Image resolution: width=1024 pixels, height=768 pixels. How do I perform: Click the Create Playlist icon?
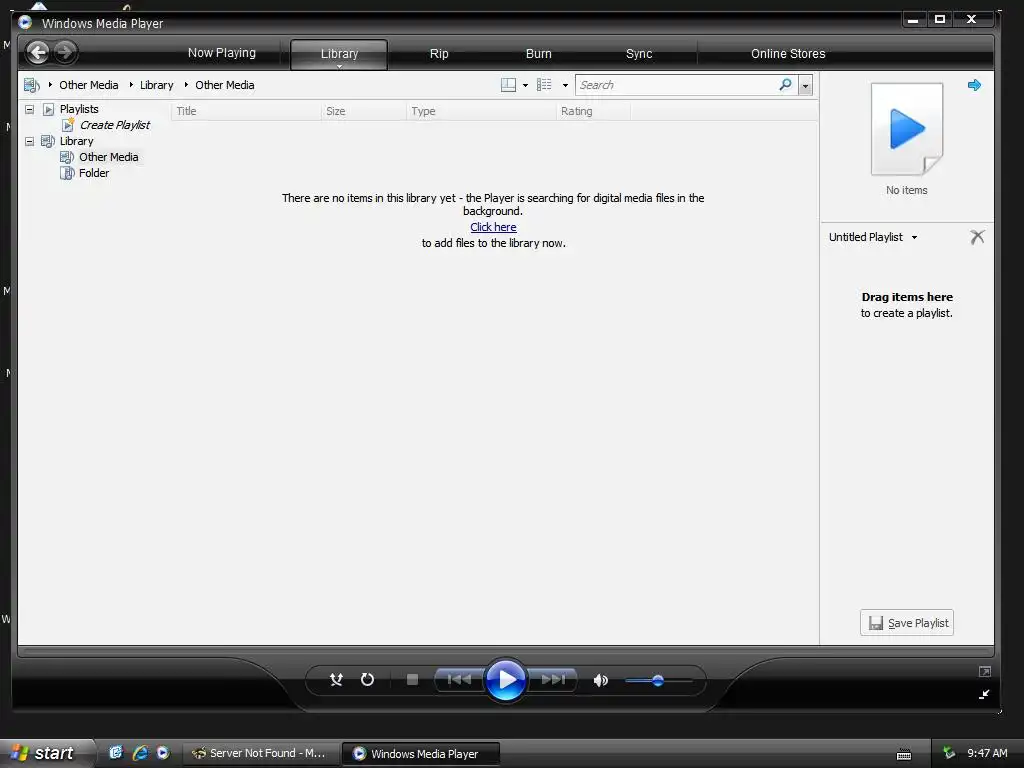coord(68,125)
